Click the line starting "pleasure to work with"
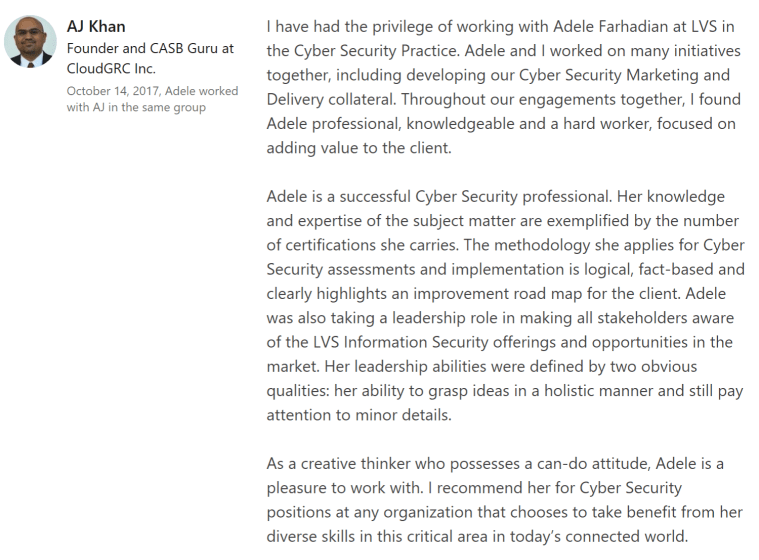 [474, 488]
